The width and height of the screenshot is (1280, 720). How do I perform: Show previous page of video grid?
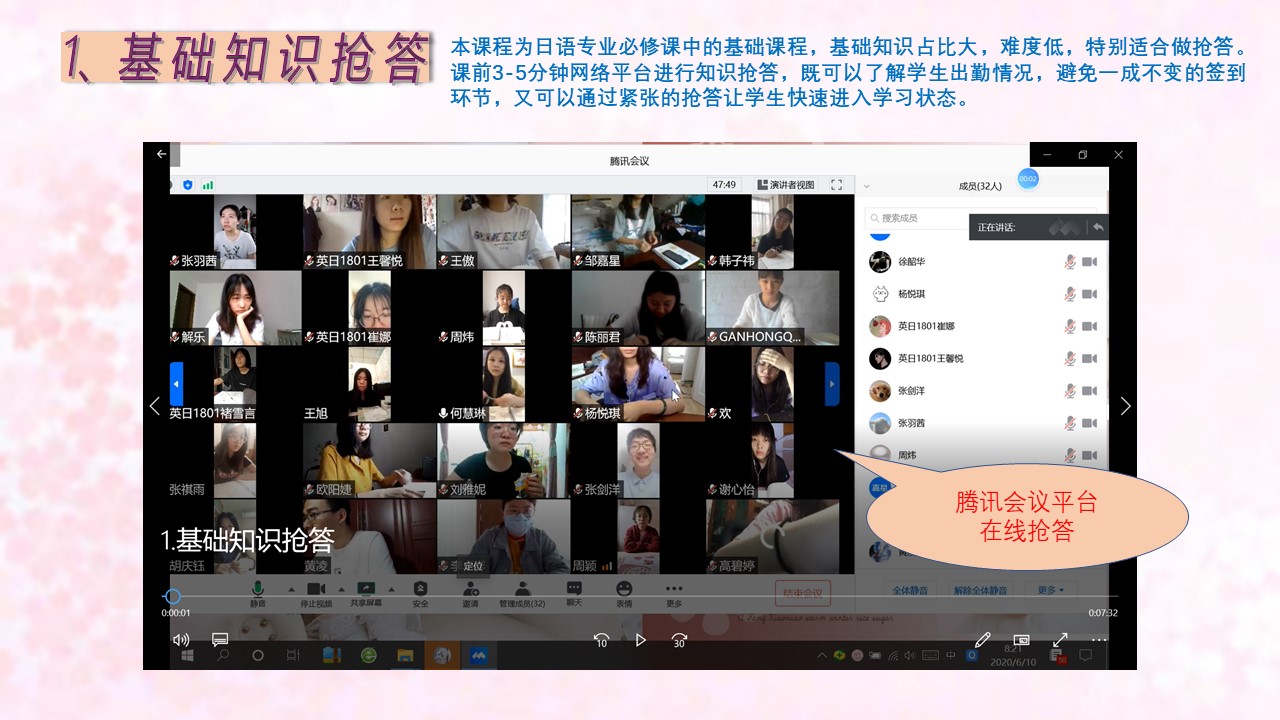177,384
